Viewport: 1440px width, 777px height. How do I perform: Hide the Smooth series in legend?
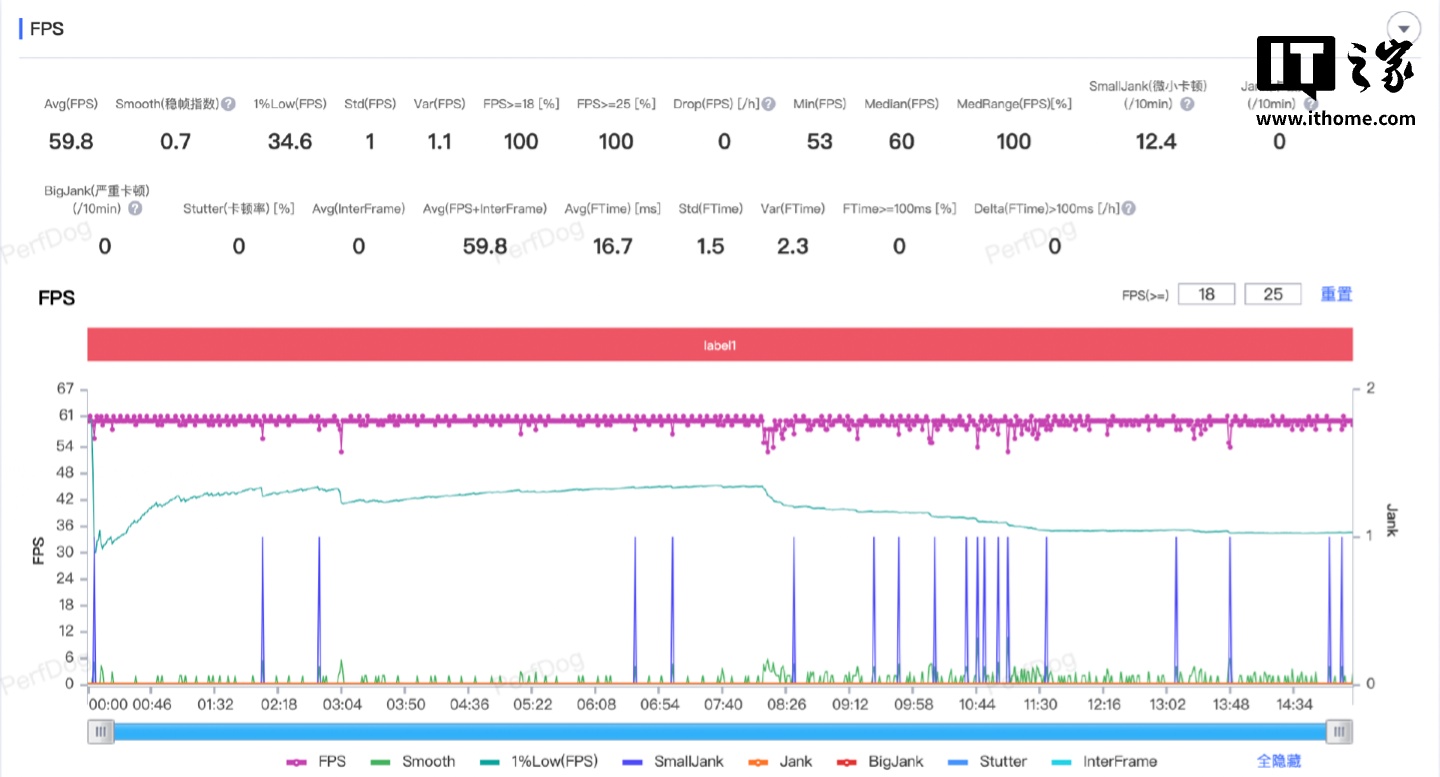pos(413,761)
